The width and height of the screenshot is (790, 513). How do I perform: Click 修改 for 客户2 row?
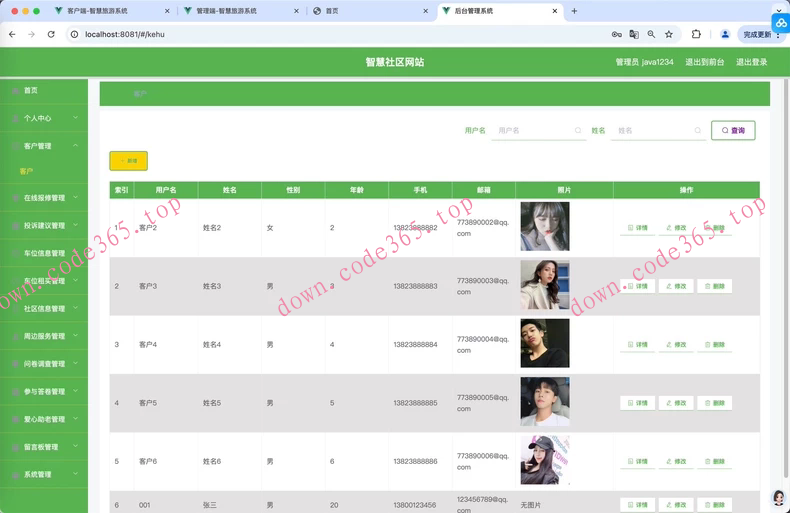click(x=676, y=228)
